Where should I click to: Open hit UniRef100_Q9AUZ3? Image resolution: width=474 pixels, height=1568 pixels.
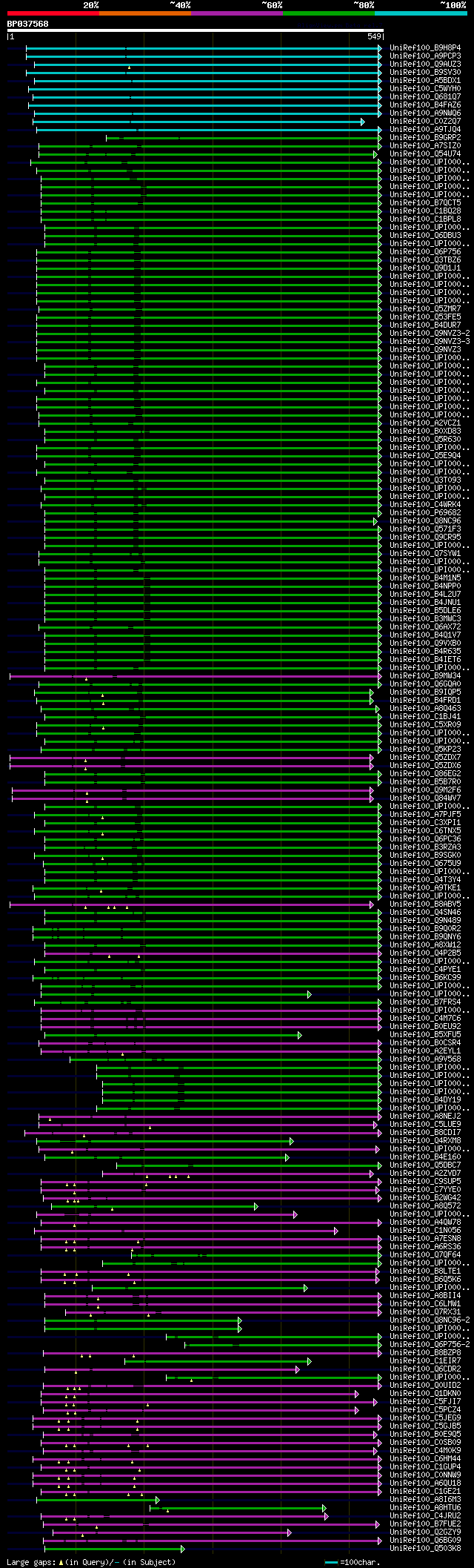point(425,64)
